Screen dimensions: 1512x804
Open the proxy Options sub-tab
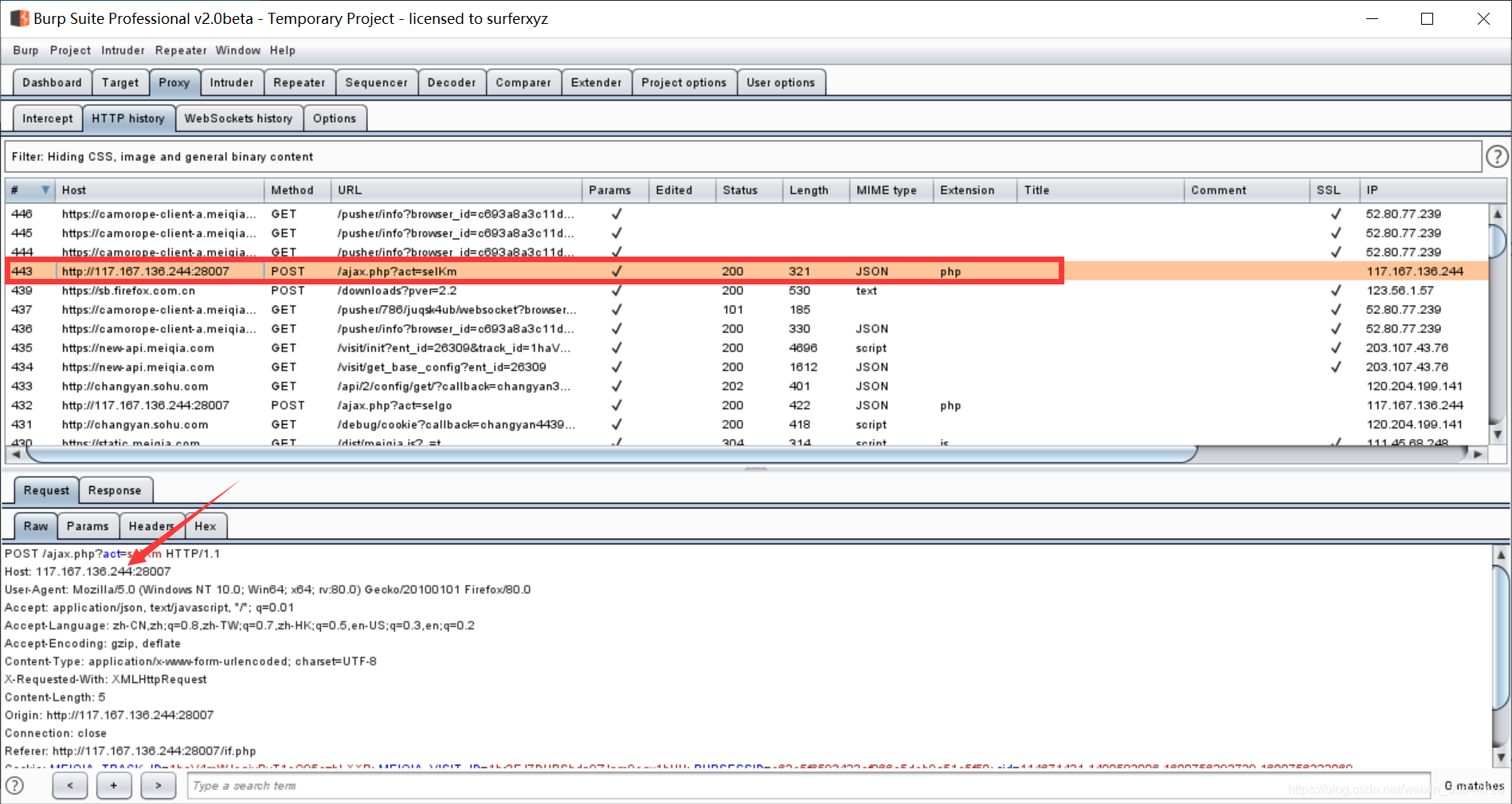[x=335, y=118]
